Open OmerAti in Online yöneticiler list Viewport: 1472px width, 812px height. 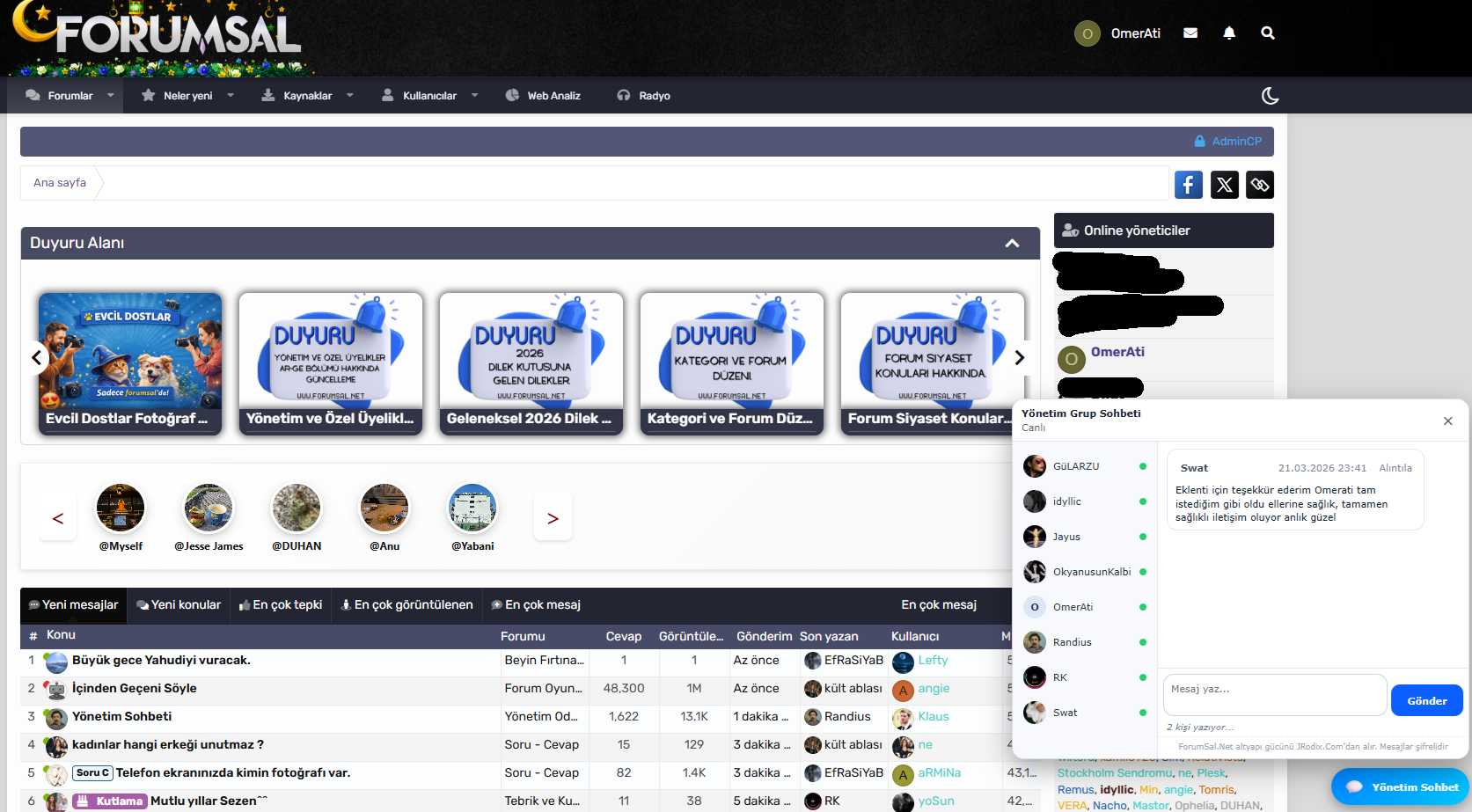1117,352
